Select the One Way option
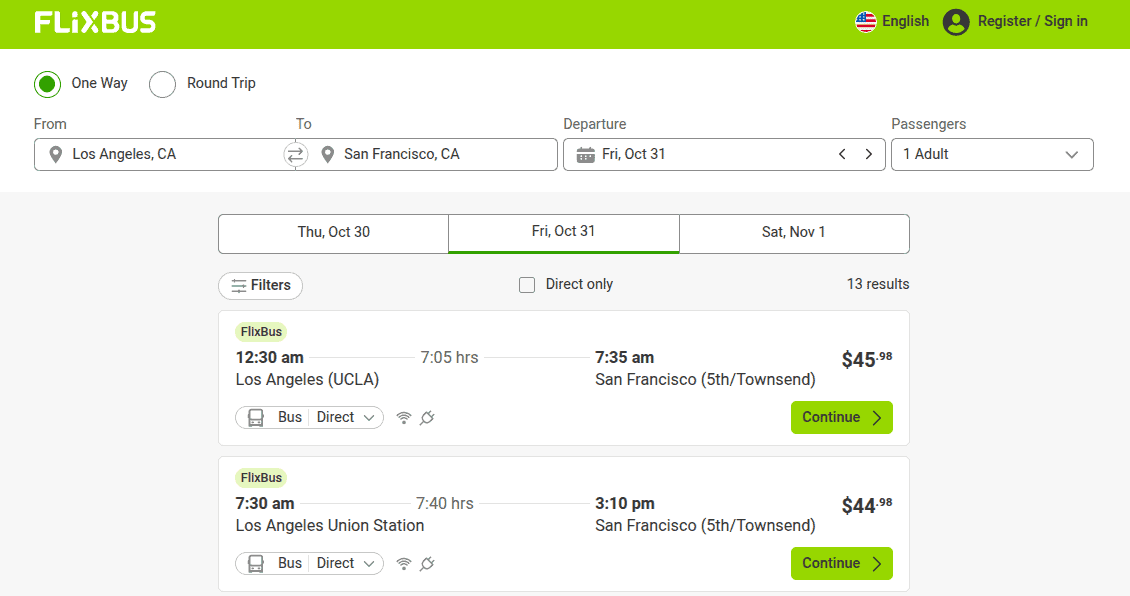Viewport: 1130px width, 596px height. tap(47, 84)
